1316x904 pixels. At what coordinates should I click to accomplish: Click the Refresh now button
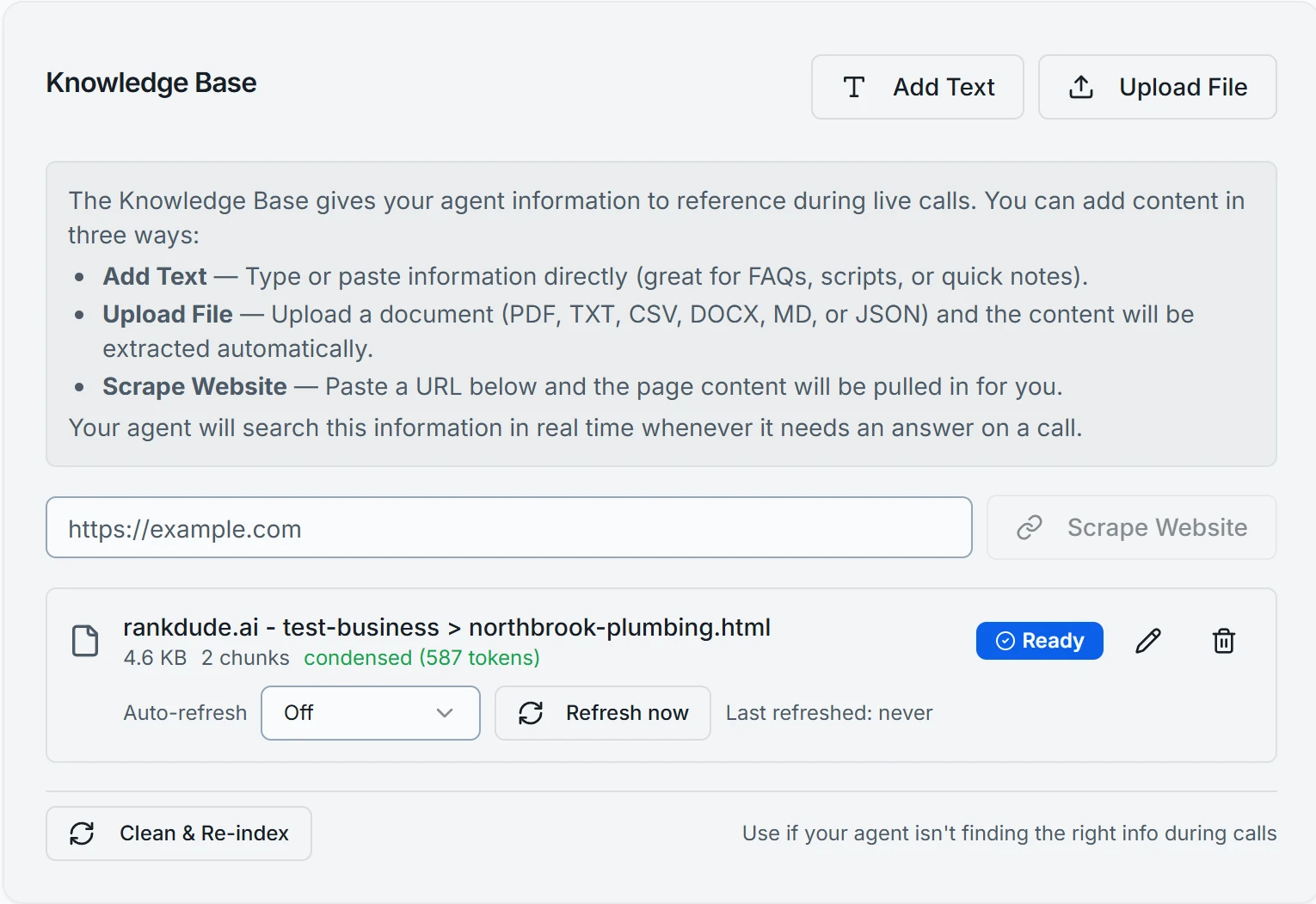coord(603,713)
